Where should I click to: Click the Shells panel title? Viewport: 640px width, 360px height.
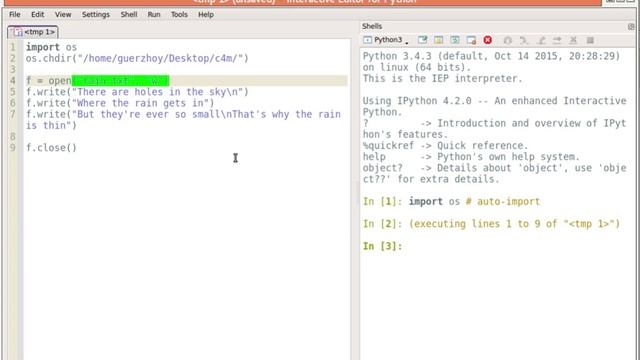pos(372,26)
